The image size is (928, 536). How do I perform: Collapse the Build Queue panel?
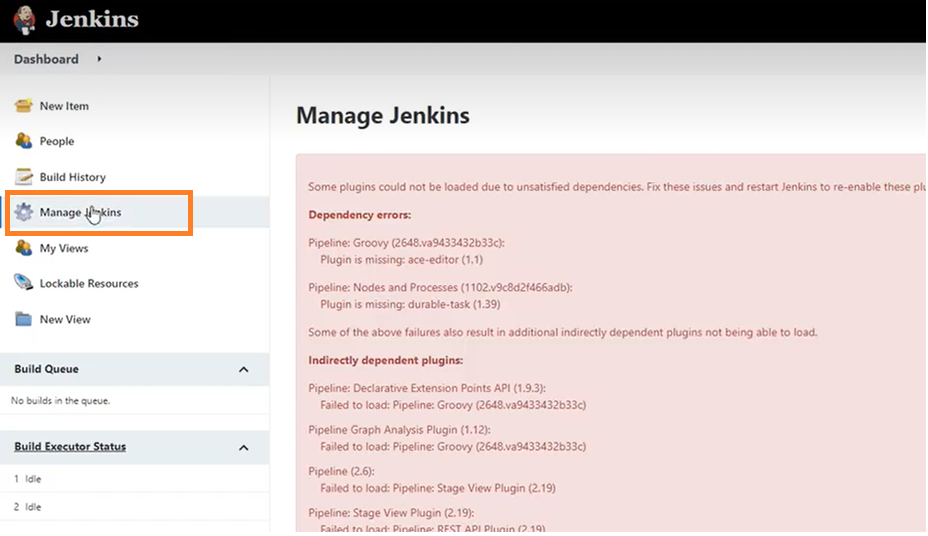(x=243, y=369)
